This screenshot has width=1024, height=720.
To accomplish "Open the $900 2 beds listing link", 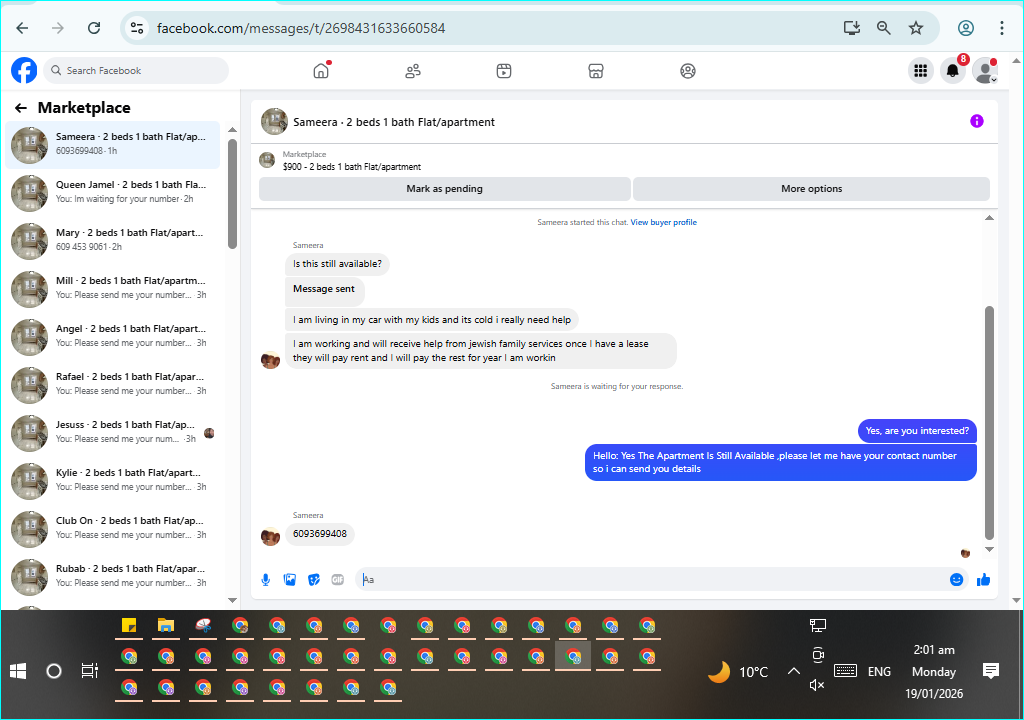I will [x=352, y=167].
